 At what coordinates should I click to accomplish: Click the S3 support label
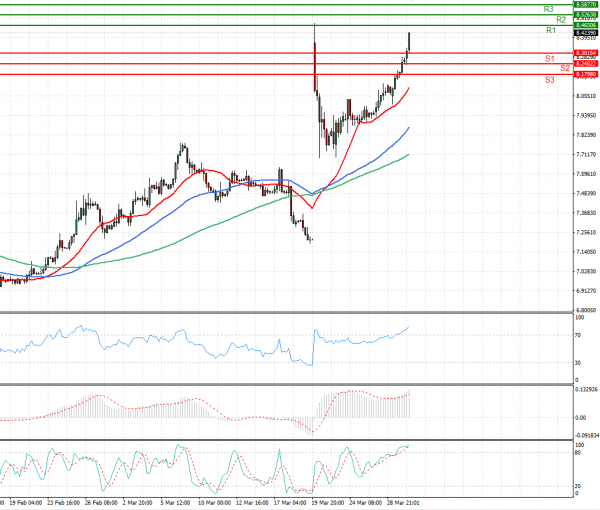click(549, 80)
